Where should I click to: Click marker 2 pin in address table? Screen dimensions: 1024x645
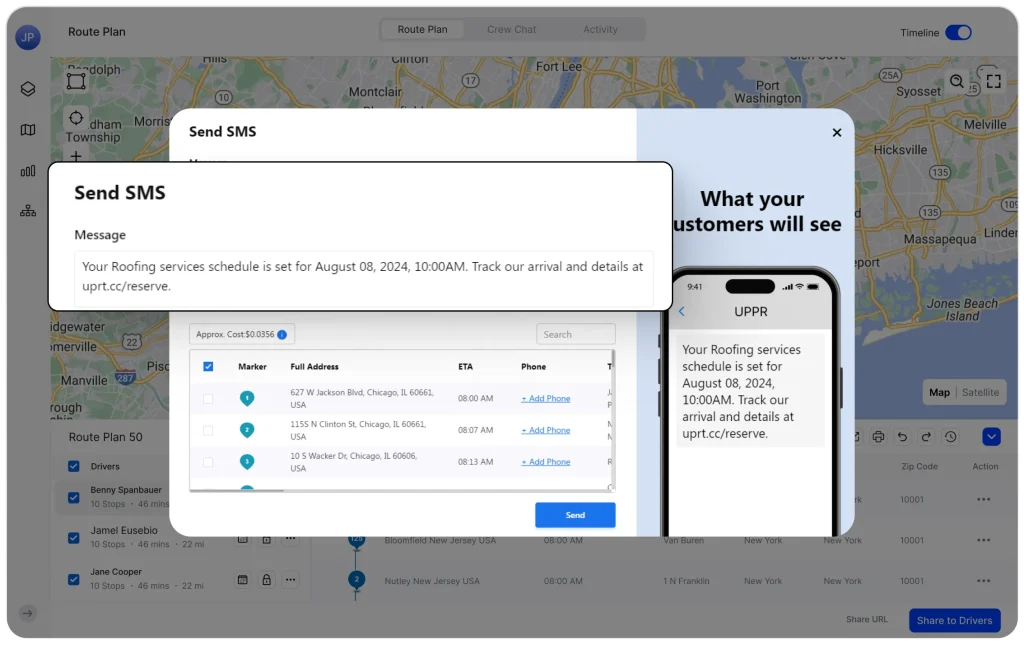(x=247, y=430)
